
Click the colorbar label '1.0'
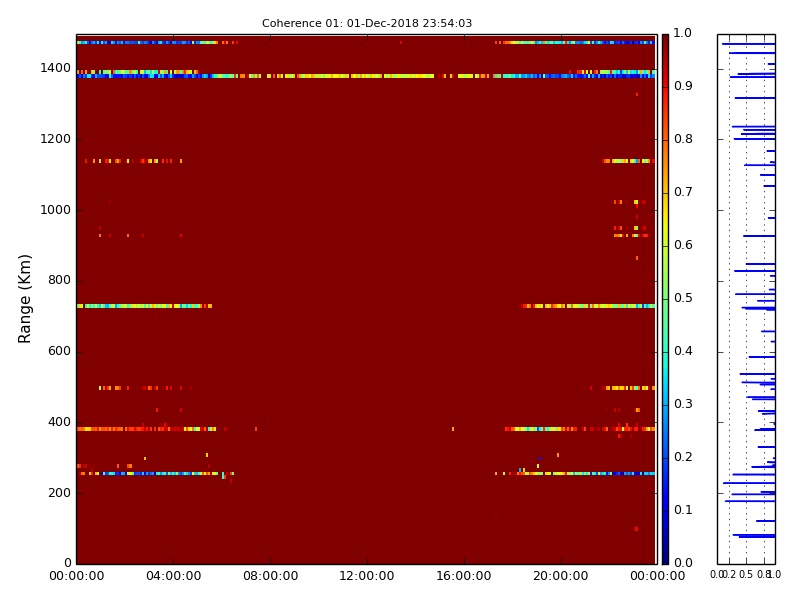coord(683,33)
